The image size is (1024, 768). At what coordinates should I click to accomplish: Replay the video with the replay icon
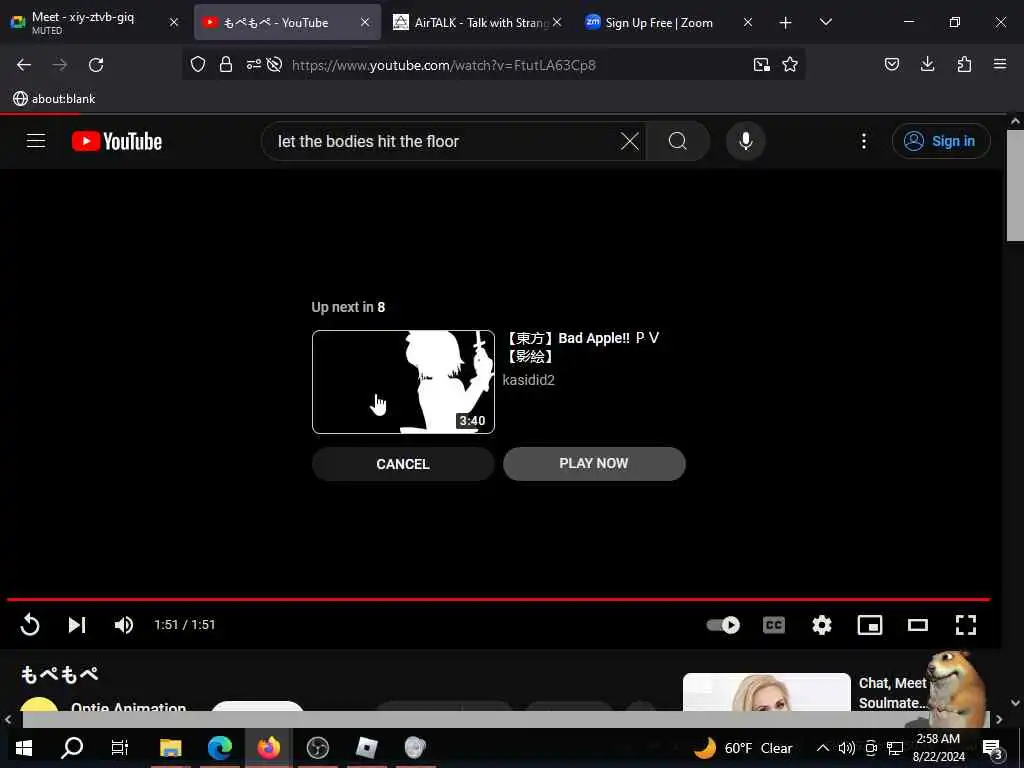[30, 625]
